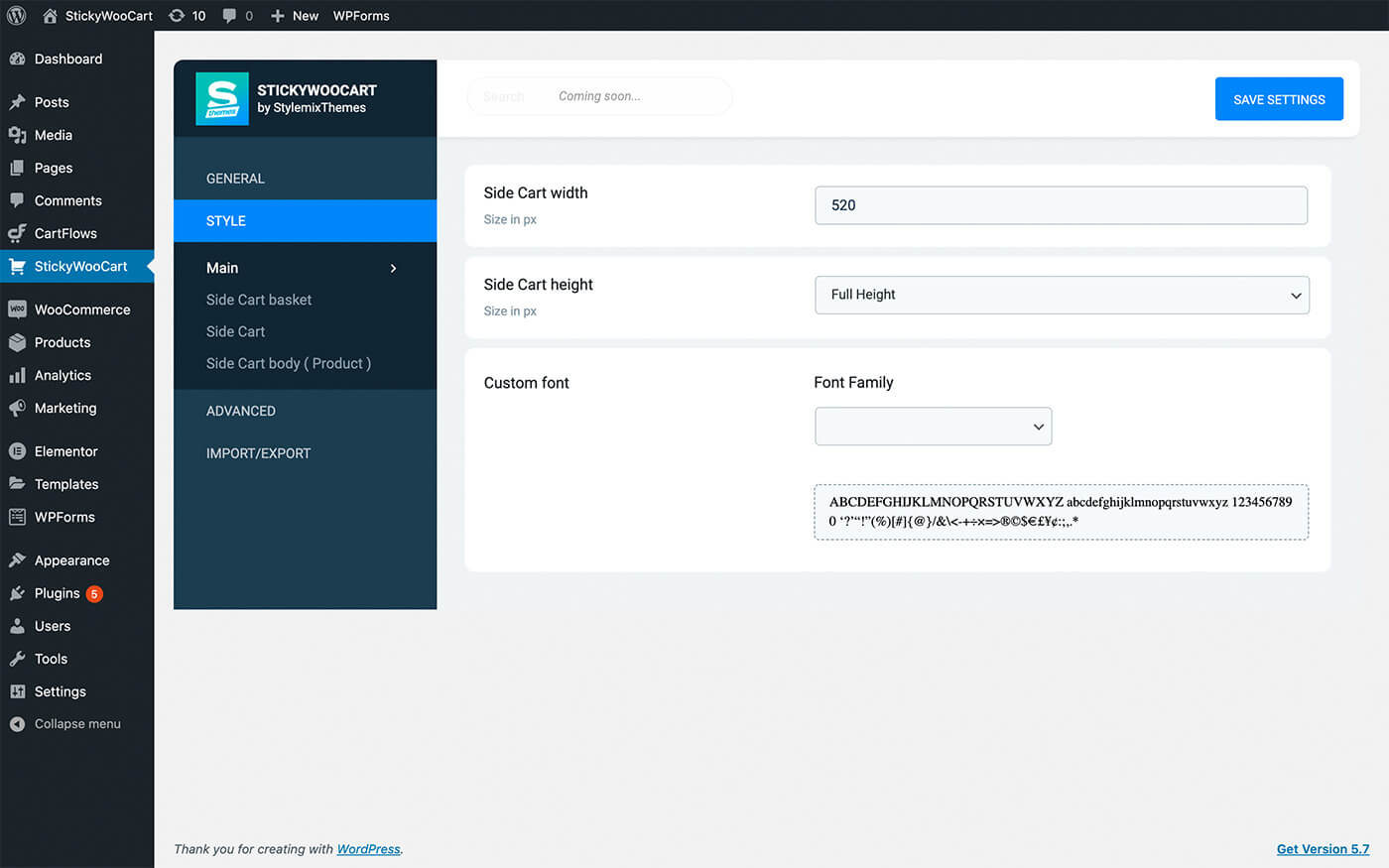This screenshot has height=868, width=1389.
Task: Select Side Cart submenu item
Action: click(x=235, y=331)
